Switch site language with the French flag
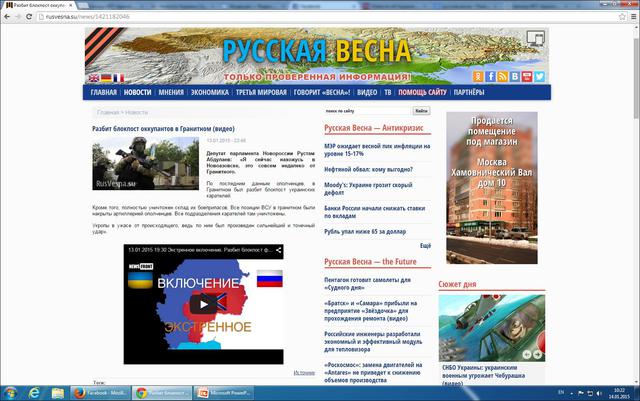Screen dimensions: 640x401 119,78
